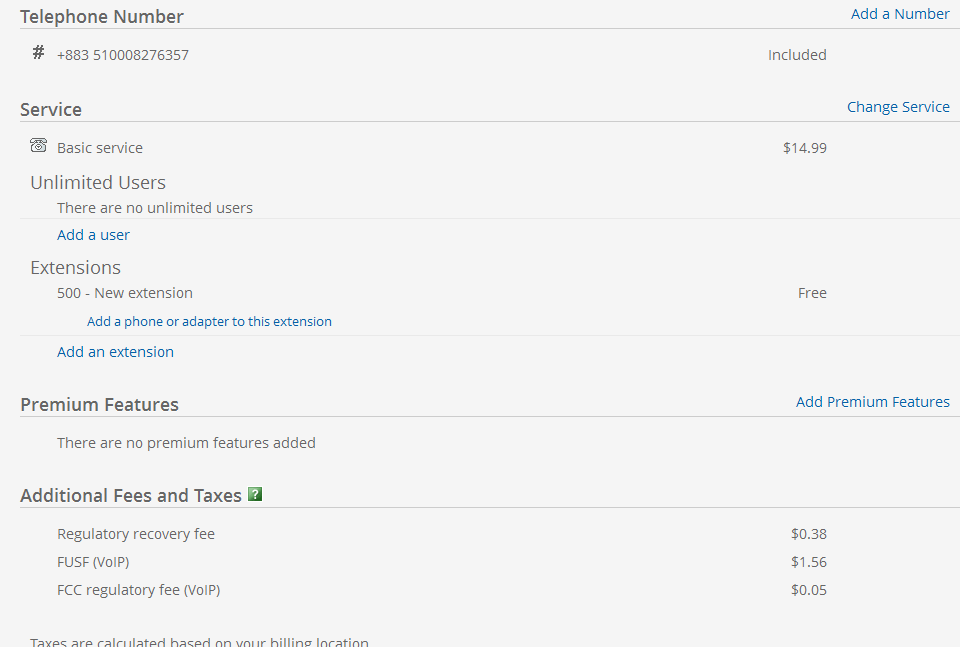Click the Unlimited Users heading
This screenshot has width=960, height=647.
pyautogui.click(x=98, y=182)
